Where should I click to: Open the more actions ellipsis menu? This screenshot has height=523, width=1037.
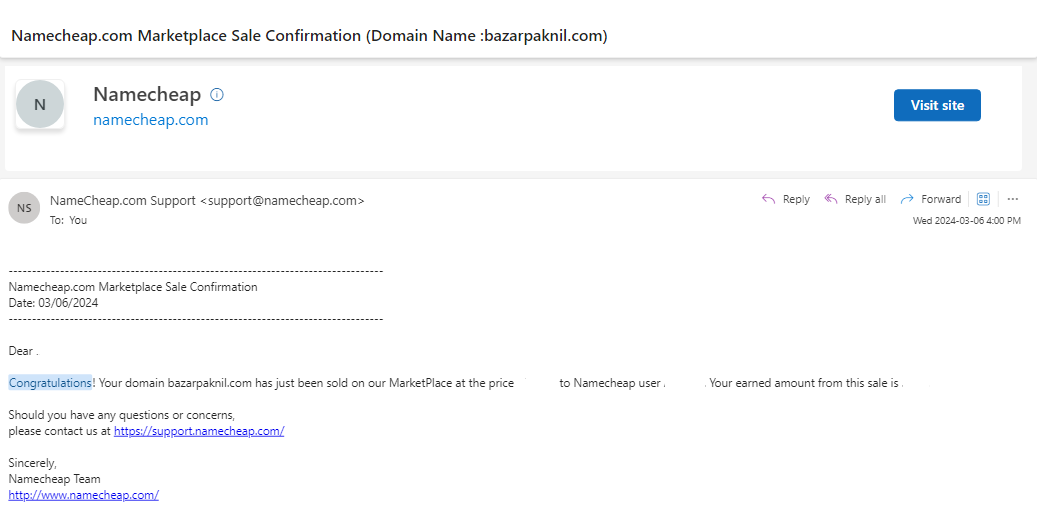[x=1013, y=199]
